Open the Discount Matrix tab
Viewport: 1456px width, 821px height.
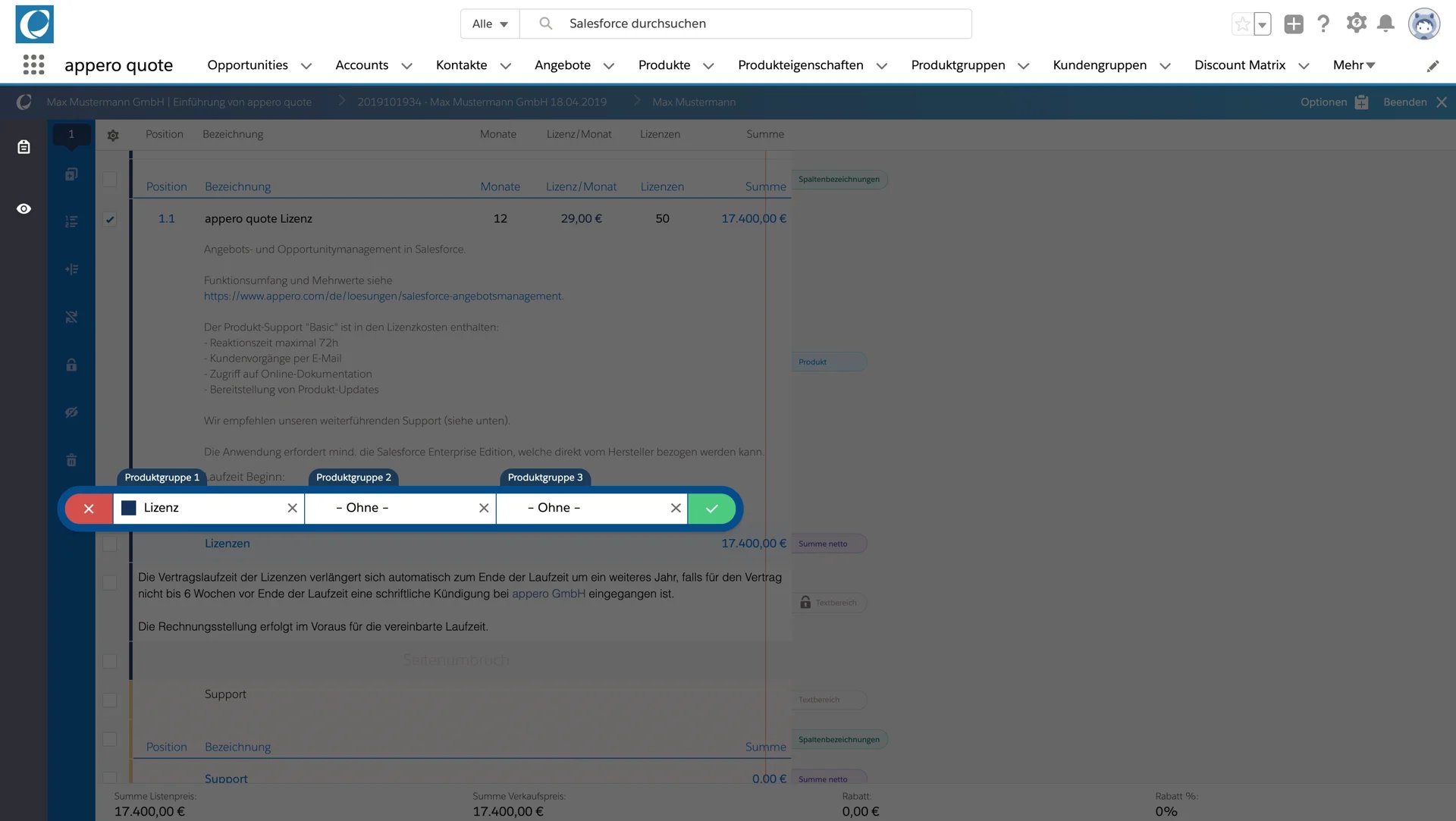[1240, 65]
